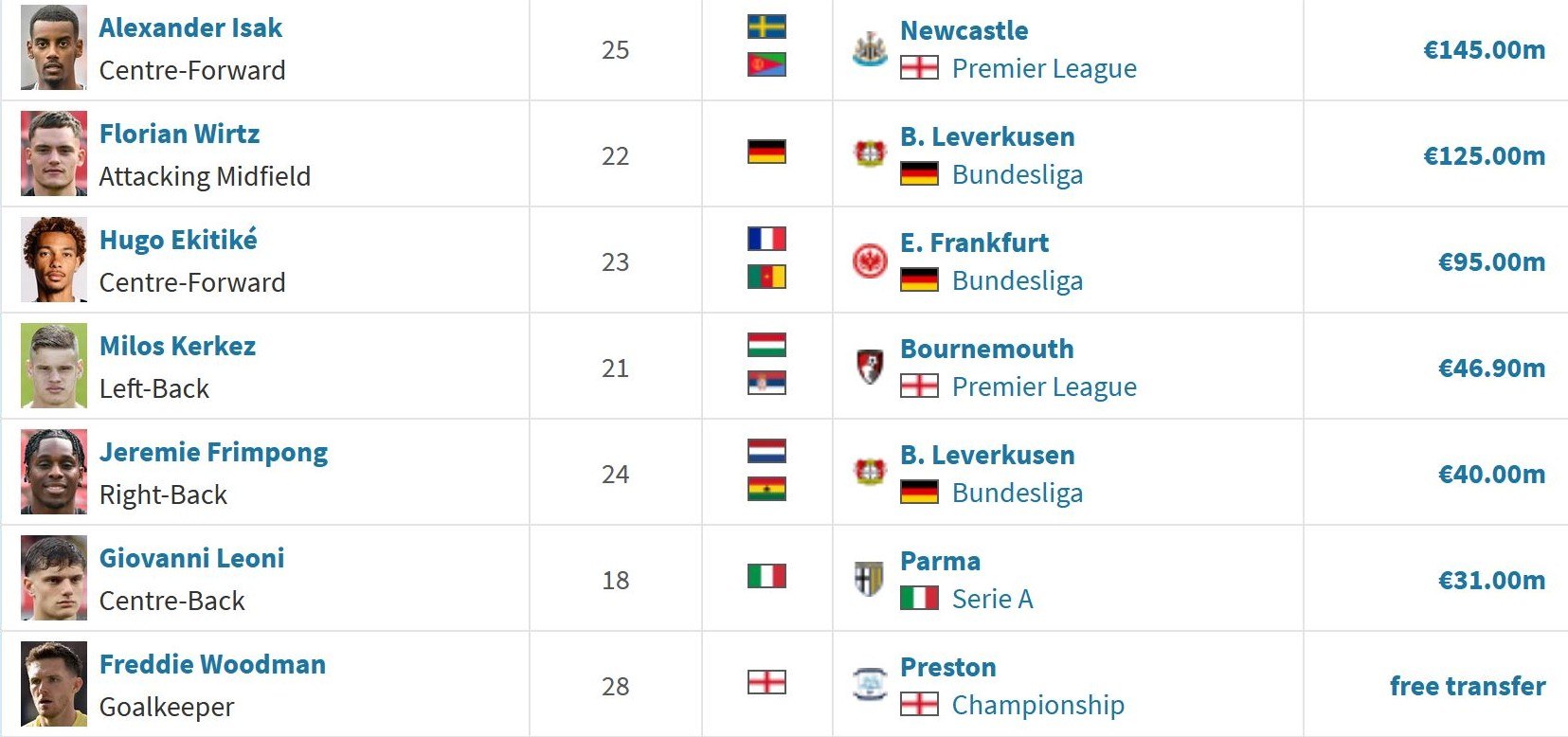Image resolution: width=1568 pixels, height=737 pixels.
Task: Click Giovanni Leoni's player name
Action: pyautogui.click(x=191, y=559)
